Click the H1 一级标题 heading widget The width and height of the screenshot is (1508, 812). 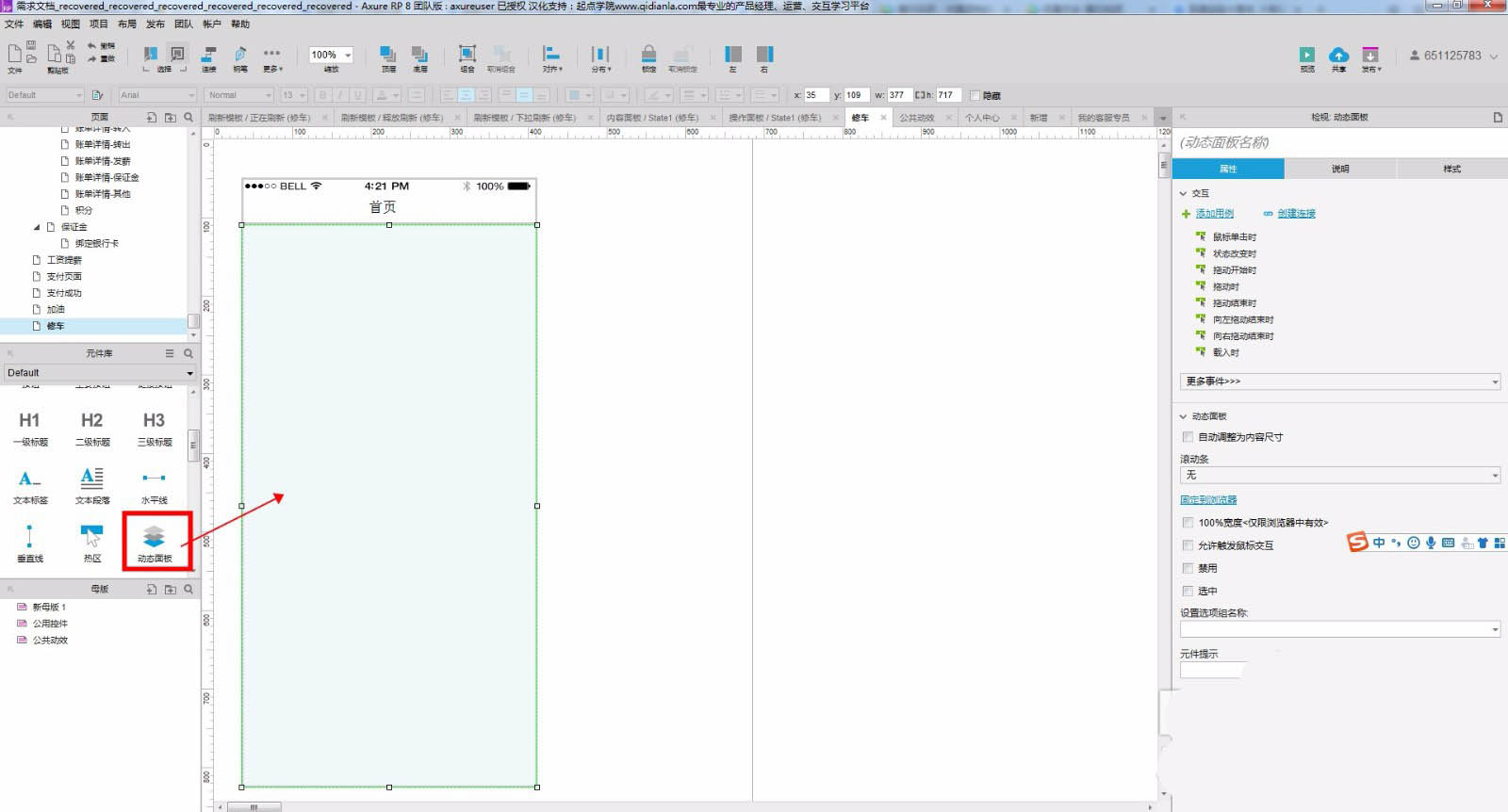(29, 425)
